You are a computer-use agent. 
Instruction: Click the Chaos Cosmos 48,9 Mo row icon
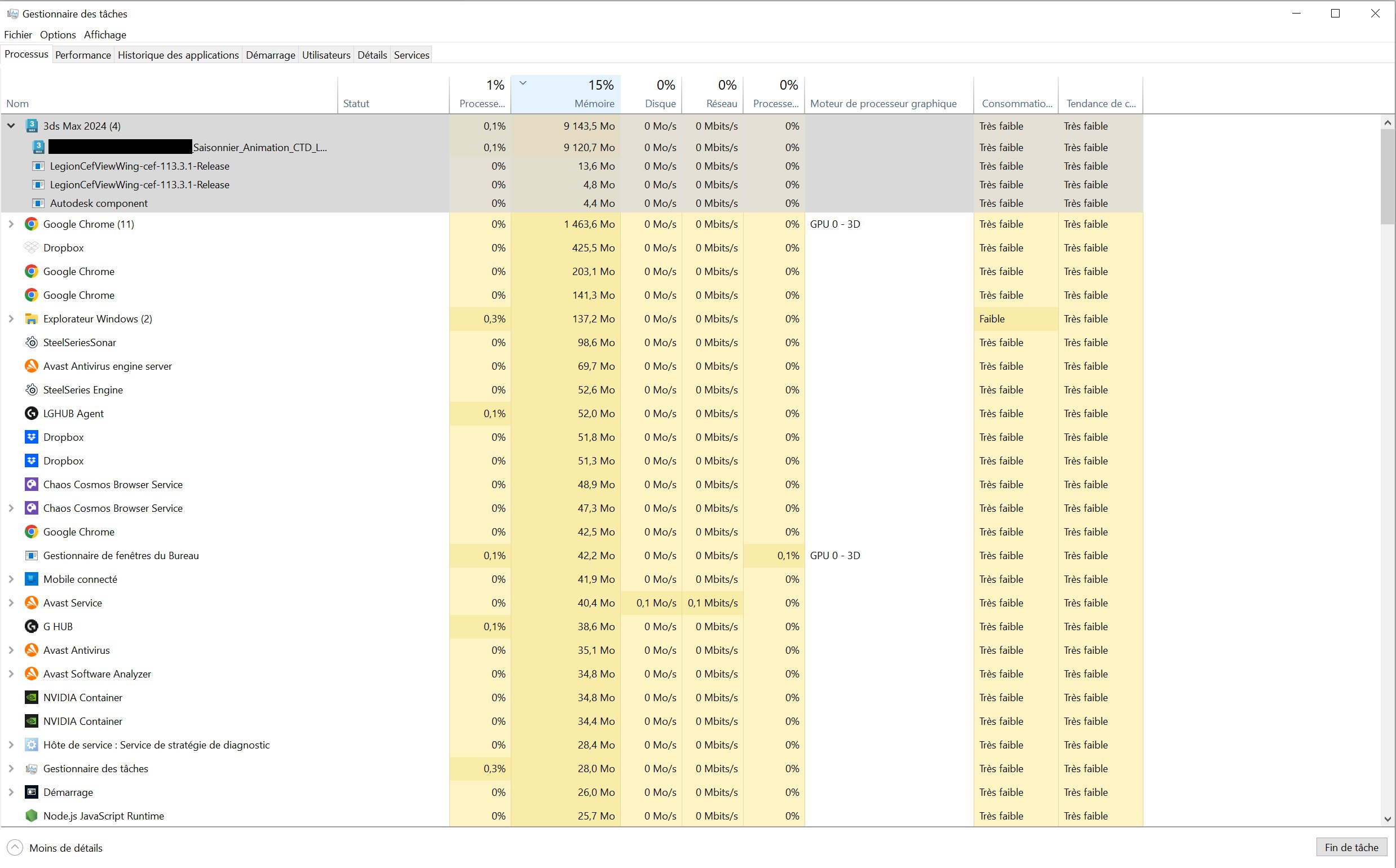pos(32,485)
